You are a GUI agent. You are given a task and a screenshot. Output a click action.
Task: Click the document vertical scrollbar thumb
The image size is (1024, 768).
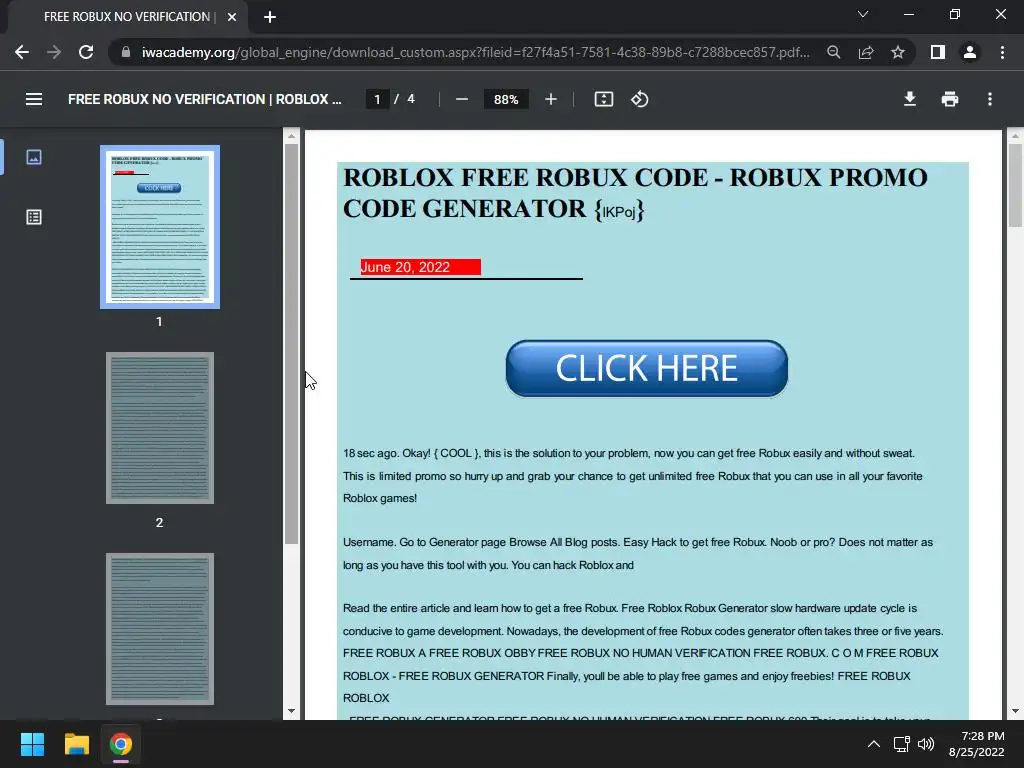pos(1015,185)
